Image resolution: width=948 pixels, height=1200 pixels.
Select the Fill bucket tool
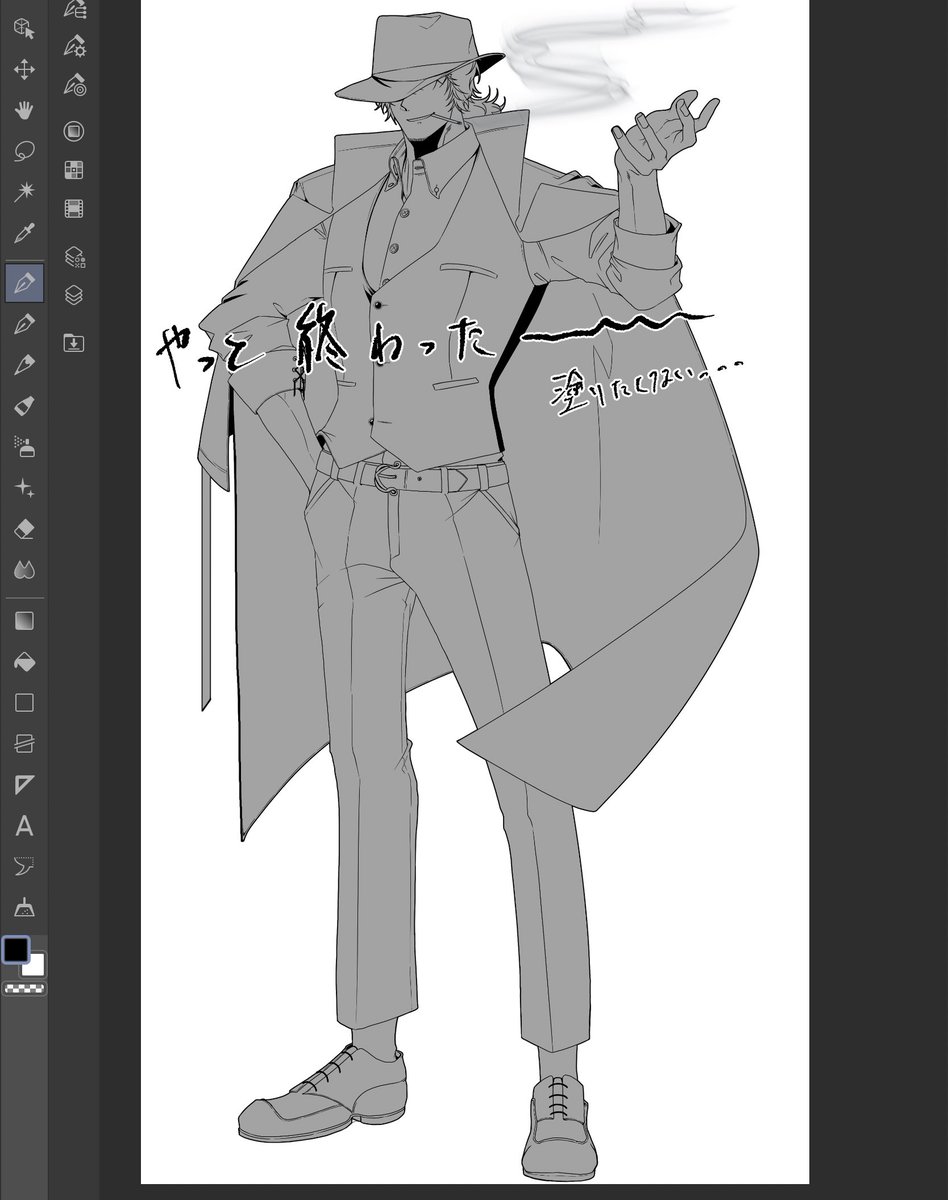[x=24, y=662]
